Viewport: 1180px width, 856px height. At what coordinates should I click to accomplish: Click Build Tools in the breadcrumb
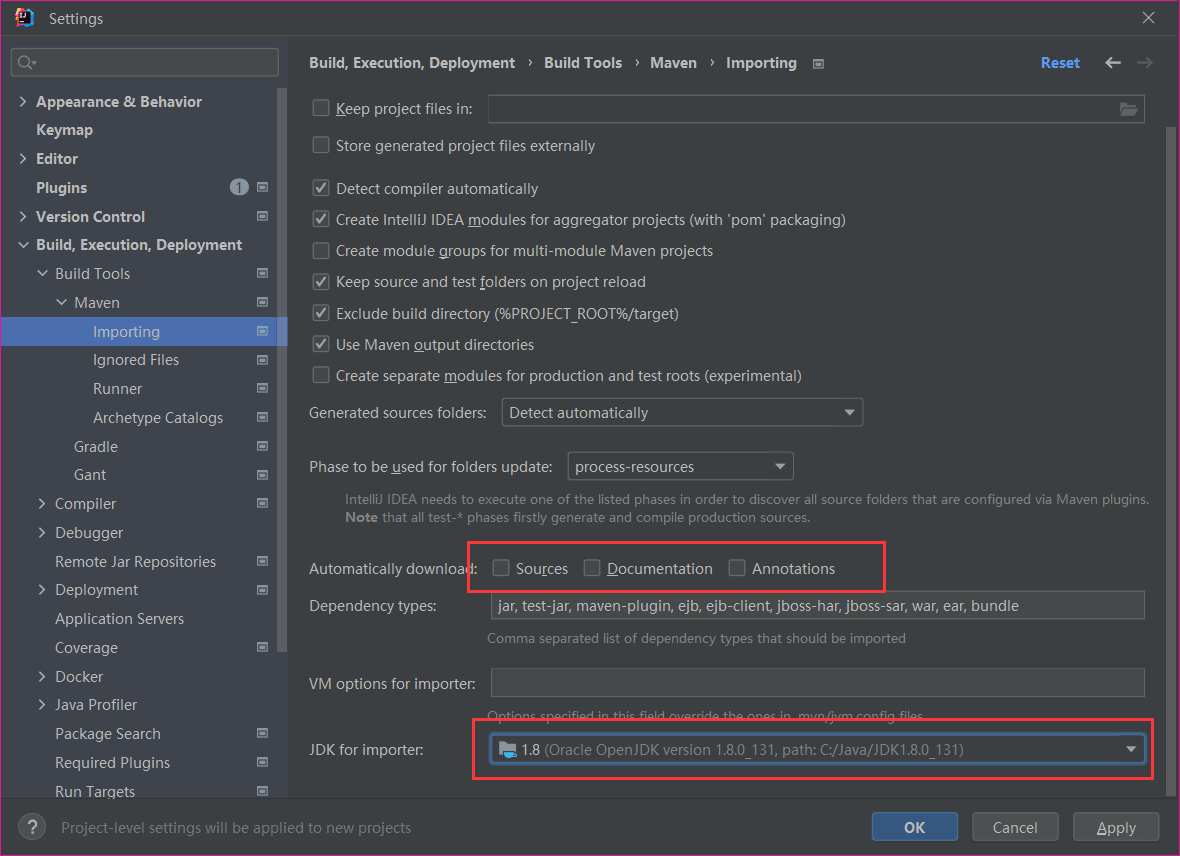click(583, 62)
